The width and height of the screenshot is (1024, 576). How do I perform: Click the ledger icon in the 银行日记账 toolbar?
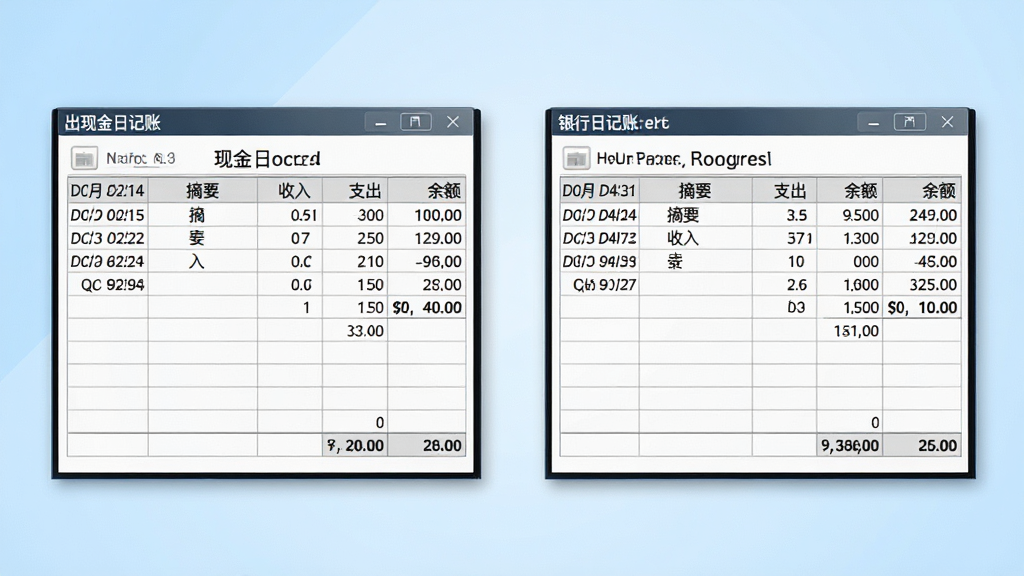click(x=576, y=158)
